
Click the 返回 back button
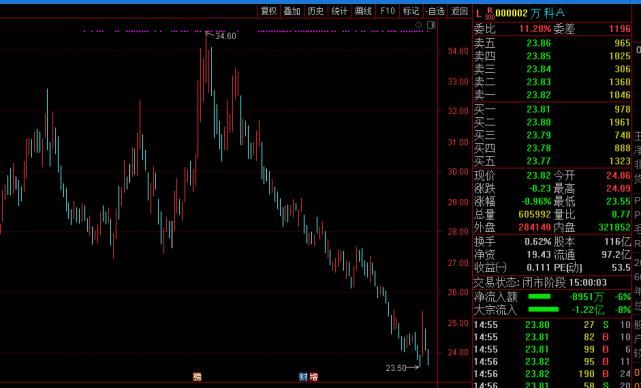[459, 11]
